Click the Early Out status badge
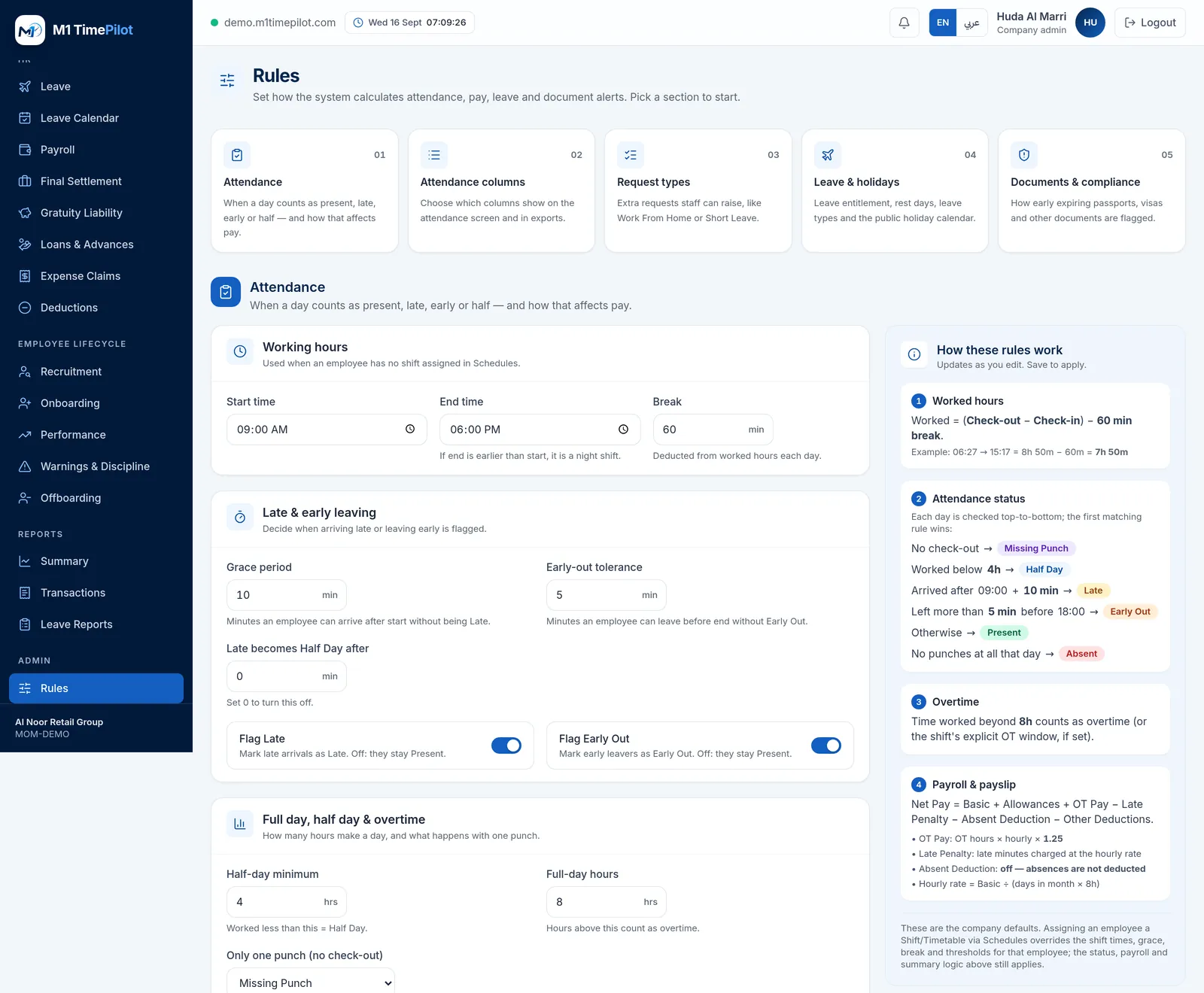1204x993 pixels. [x=1130, y=612]
